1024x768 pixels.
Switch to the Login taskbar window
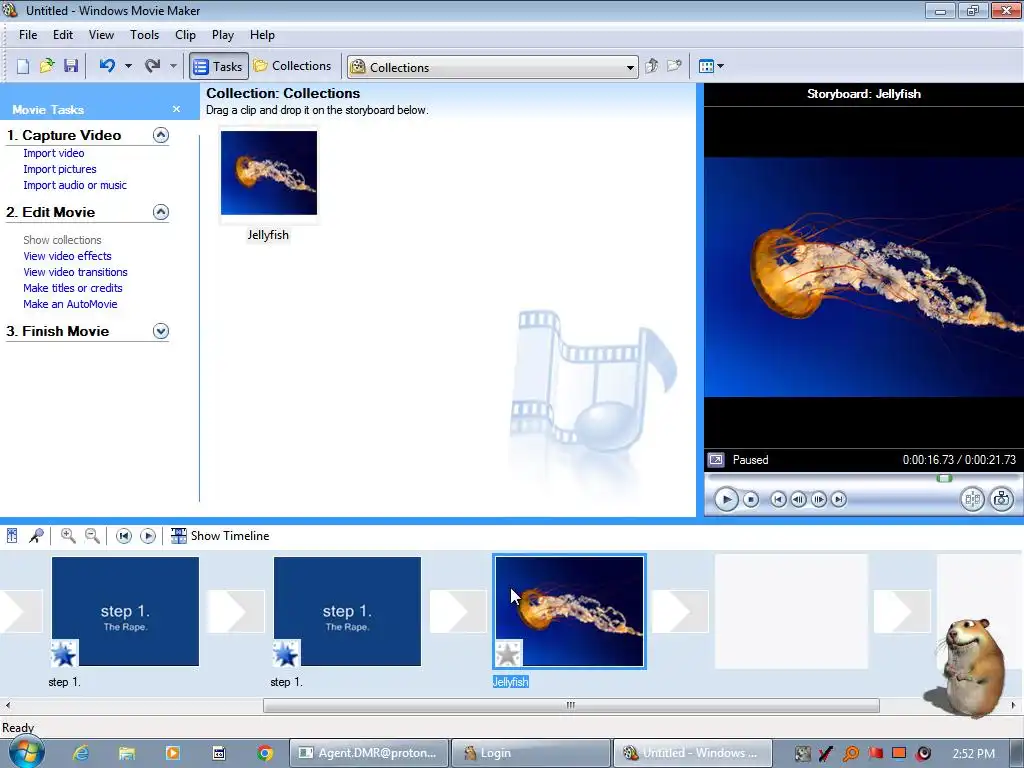530,753
